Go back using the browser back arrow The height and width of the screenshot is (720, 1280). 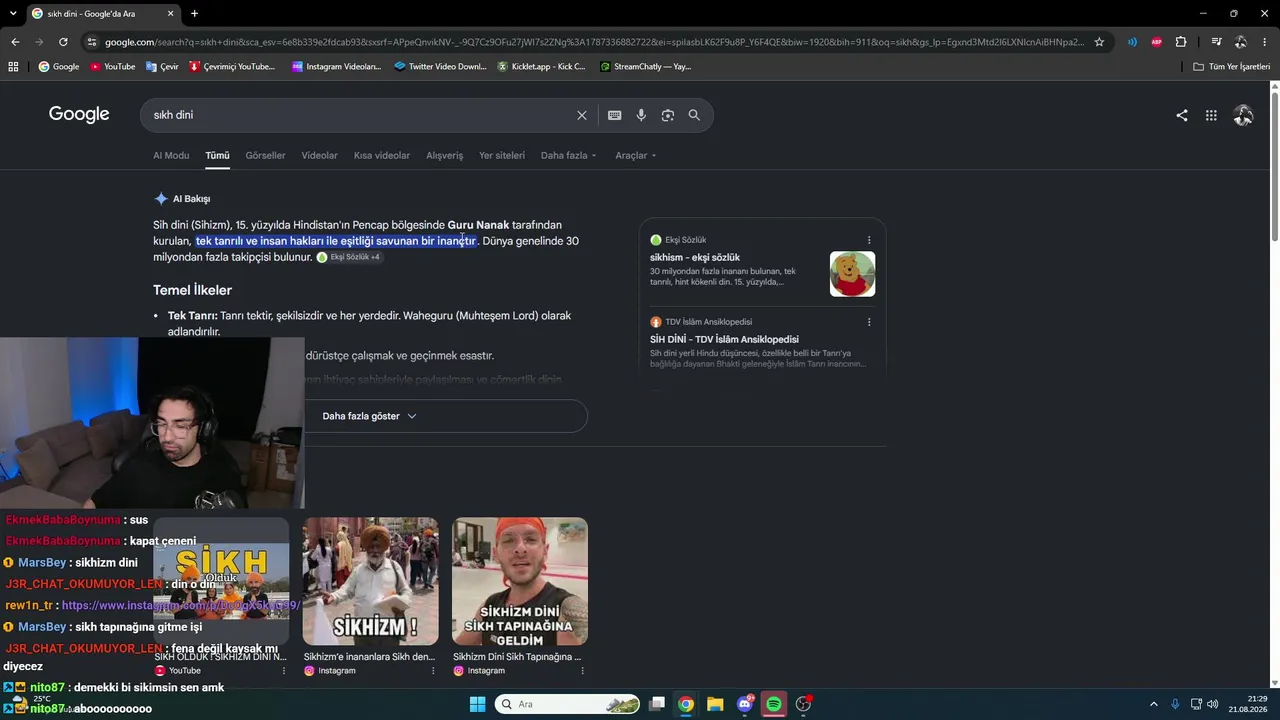(x=15, y=42)
